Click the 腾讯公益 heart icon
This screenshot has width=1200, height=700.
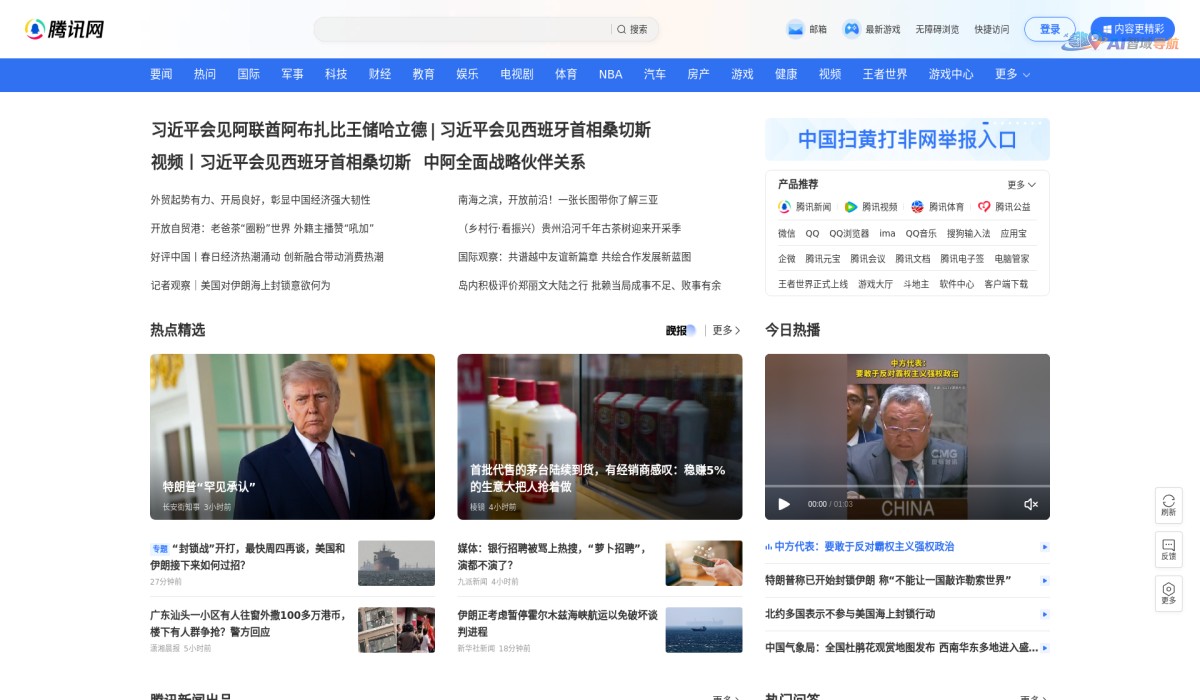tap(983, 207)
